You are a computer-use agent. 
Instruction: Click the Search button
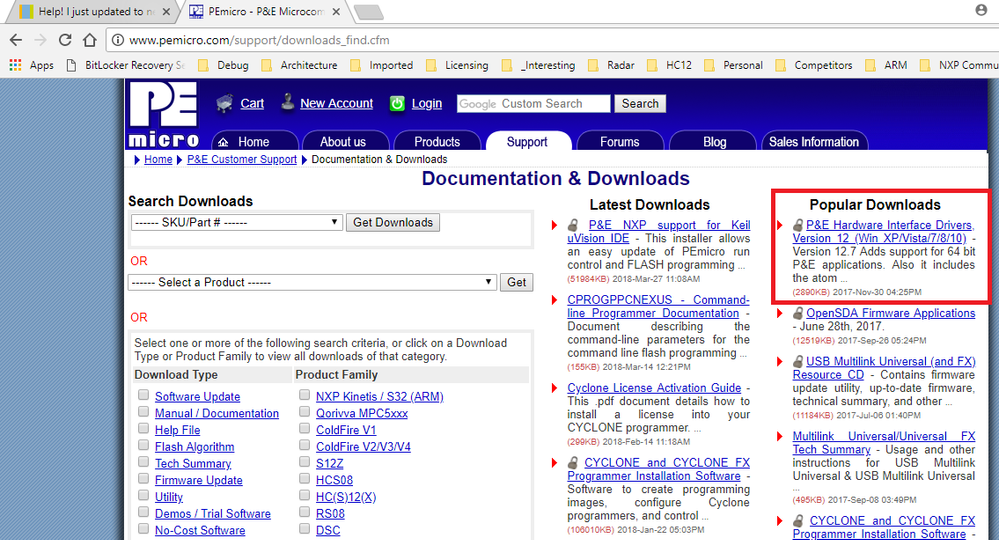(x=640, y=104)
